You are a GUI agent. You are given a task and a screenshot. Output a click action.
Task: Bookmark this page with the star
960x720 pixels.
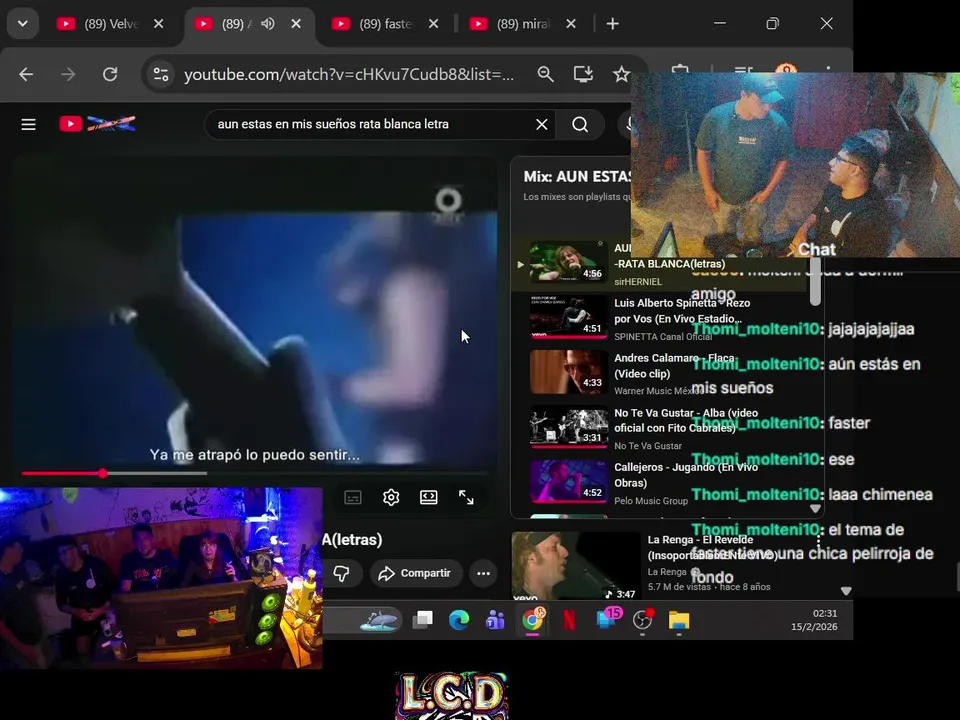click(621, 75)
